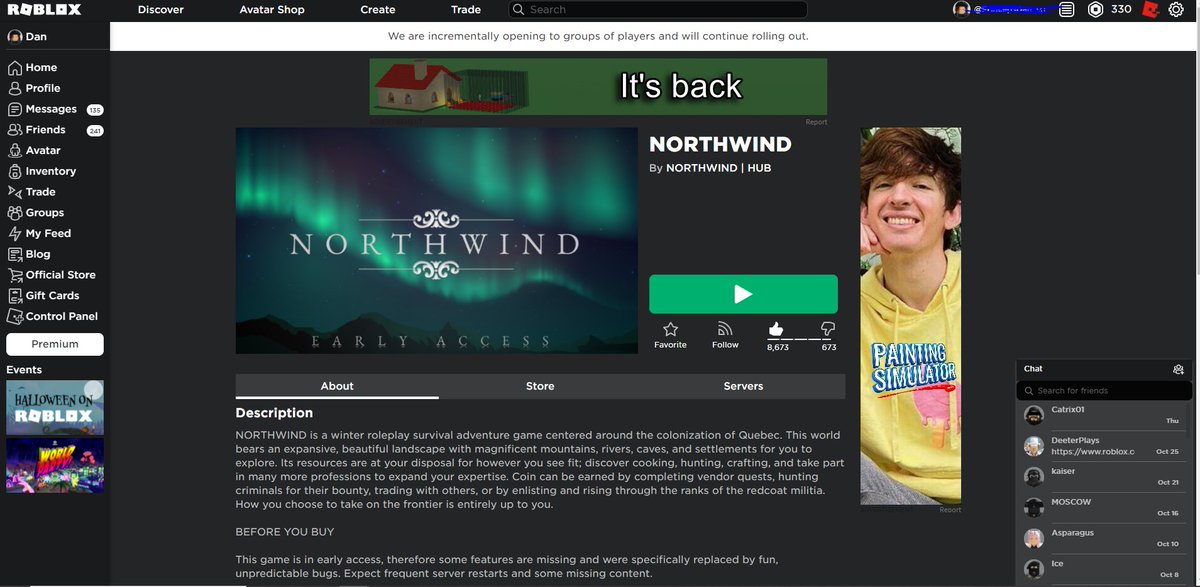Image resolution: width=1200 pixels, height=587 pixels.
Task: Open chat with Catrix01
Action: [x=1104, y=415]
